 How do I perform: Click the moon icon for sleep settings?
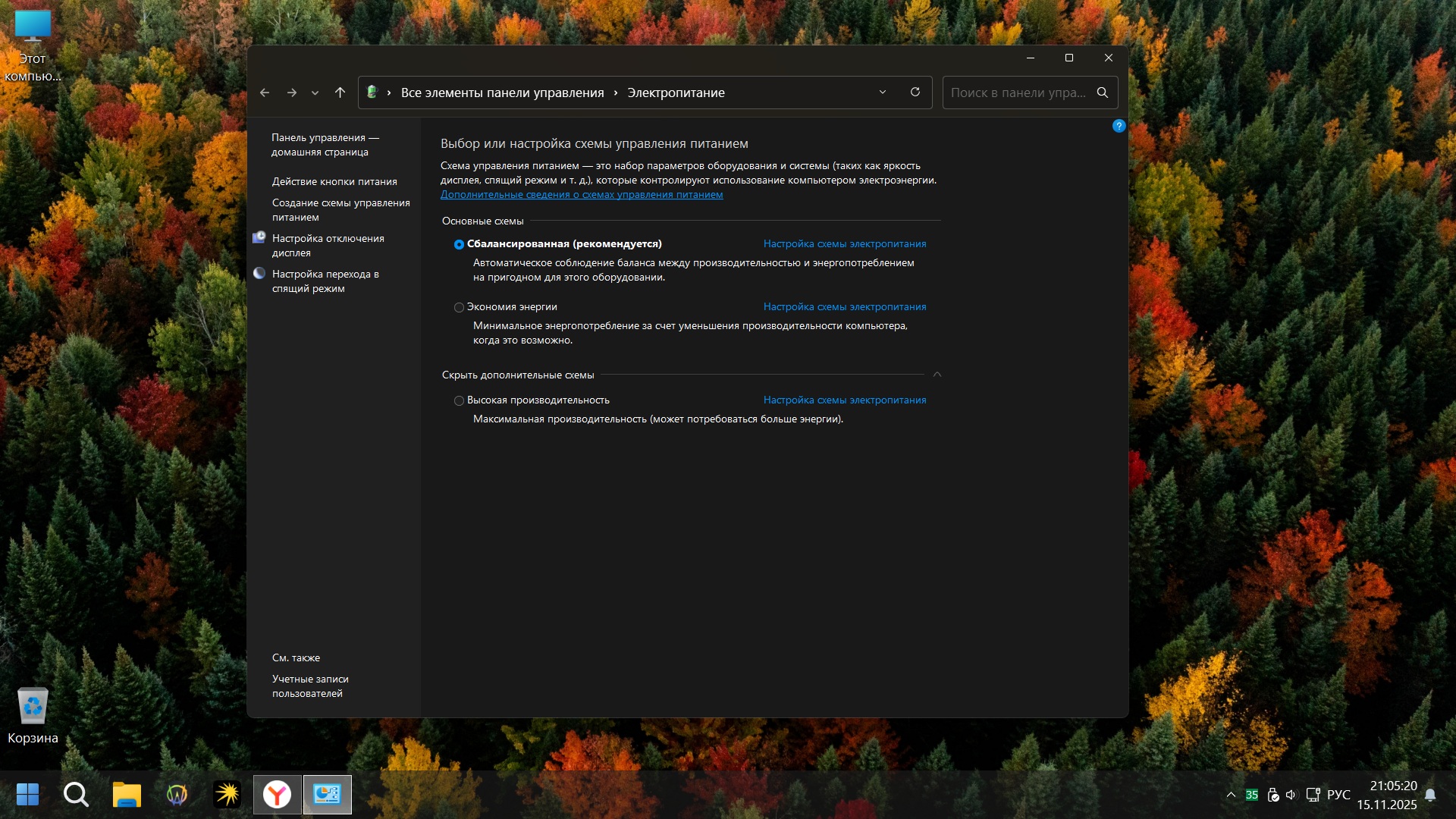click(259, 274)
